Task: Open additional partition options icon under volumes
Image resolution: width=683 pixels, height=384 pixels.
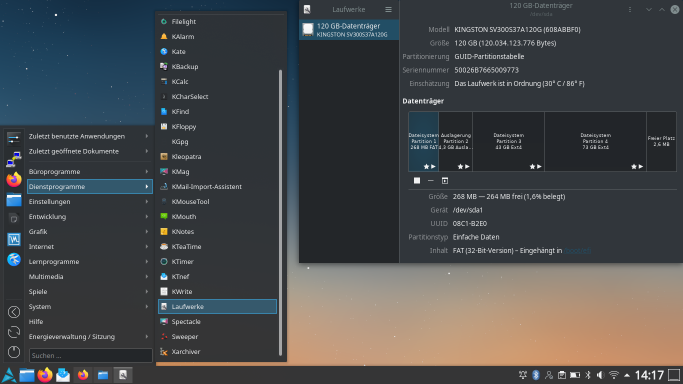Action: (445, 181)
